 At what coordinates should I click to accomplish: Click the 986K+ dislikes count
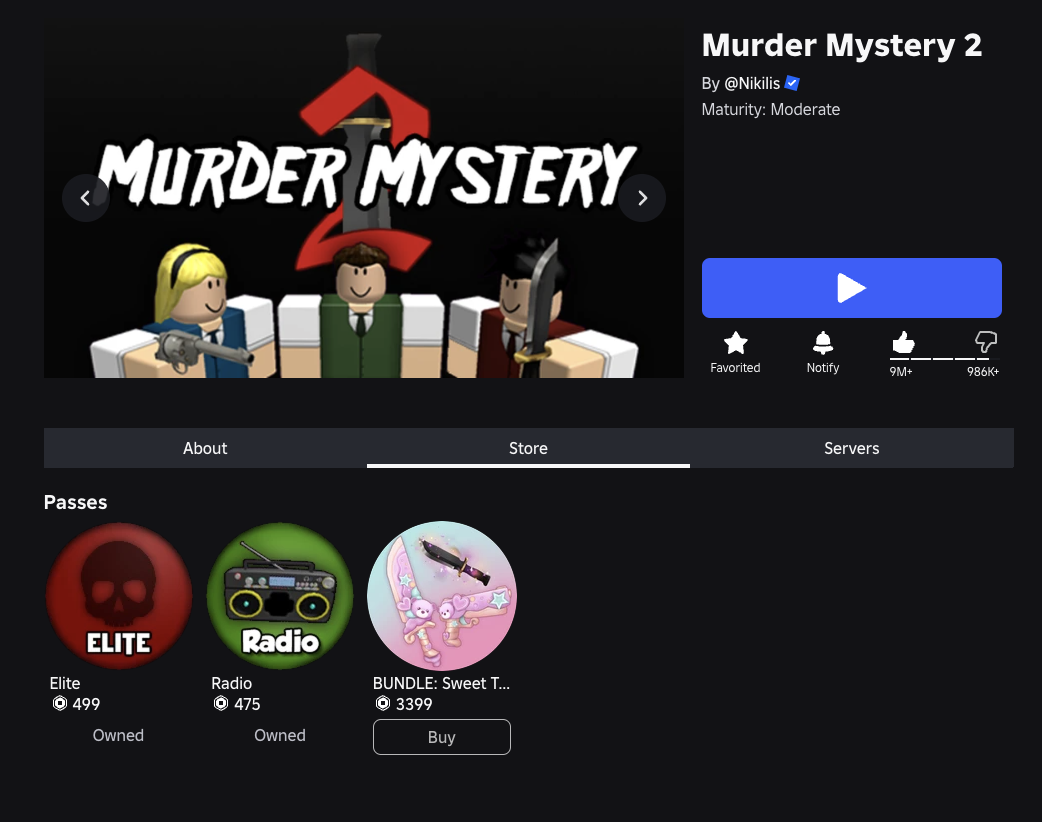[983, 372]
